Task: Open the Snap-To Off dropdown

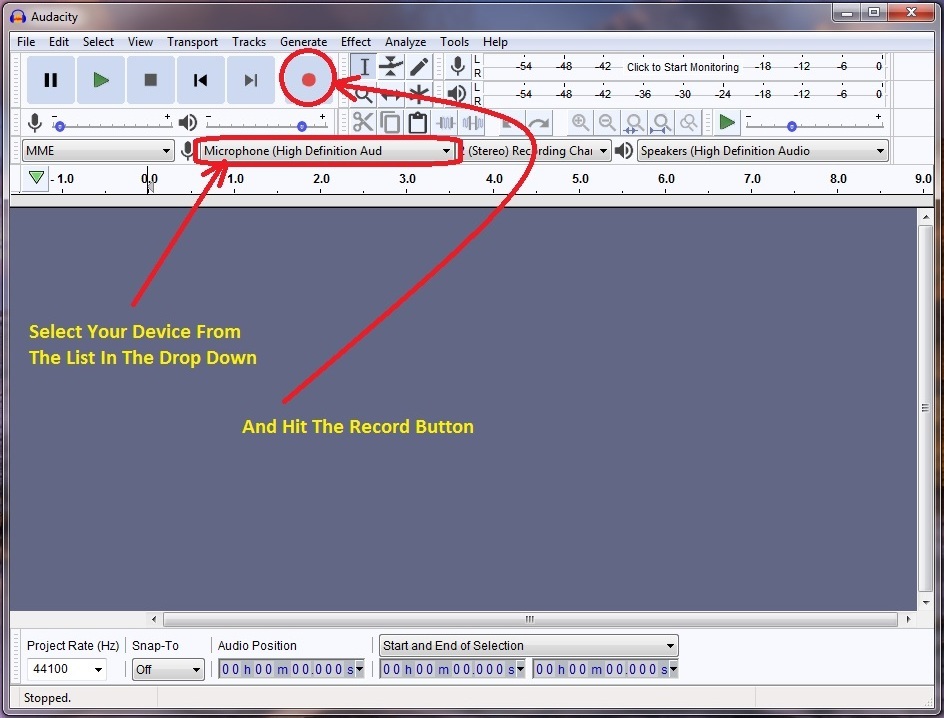Action: tap(168, 669)
